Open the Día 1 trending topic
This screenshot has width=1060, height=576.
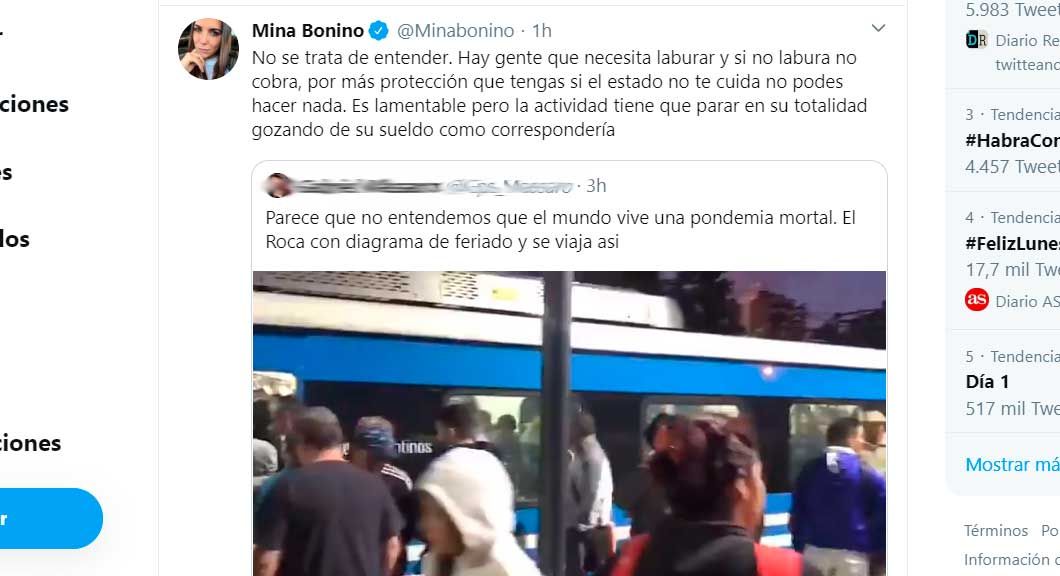point(987,382)
